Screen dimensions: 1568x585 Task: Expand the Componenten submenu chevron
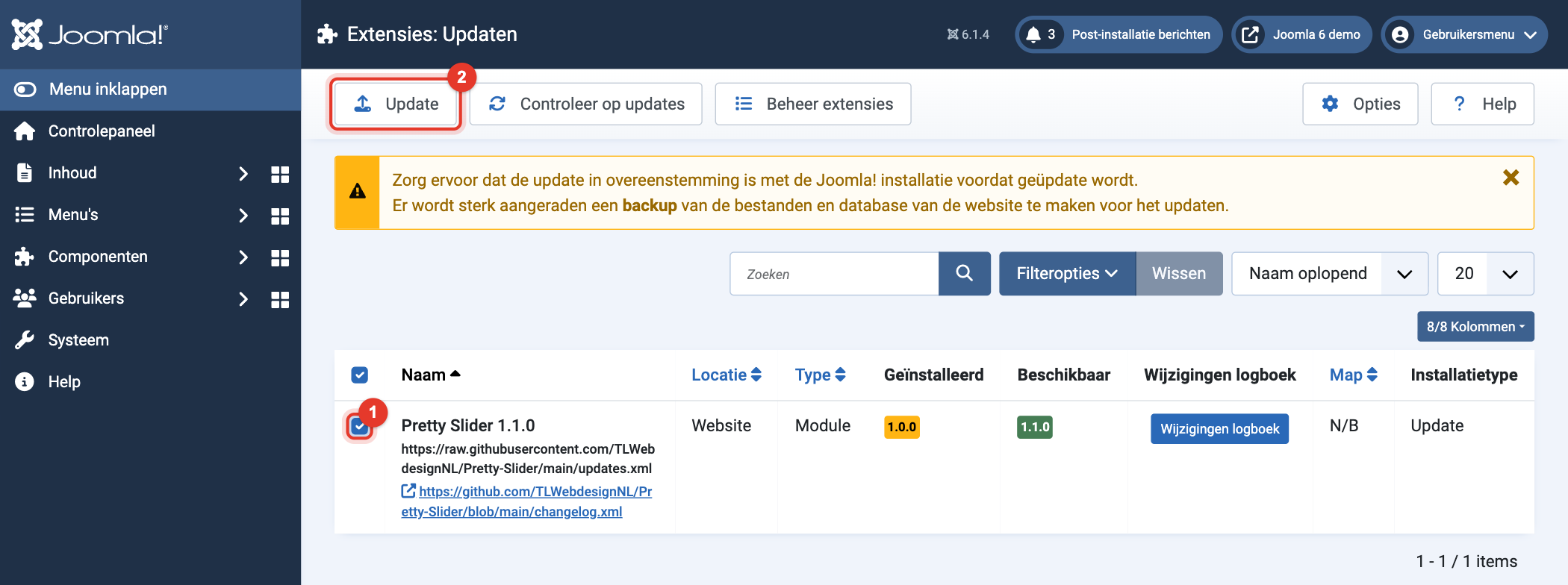pos(243,257)
